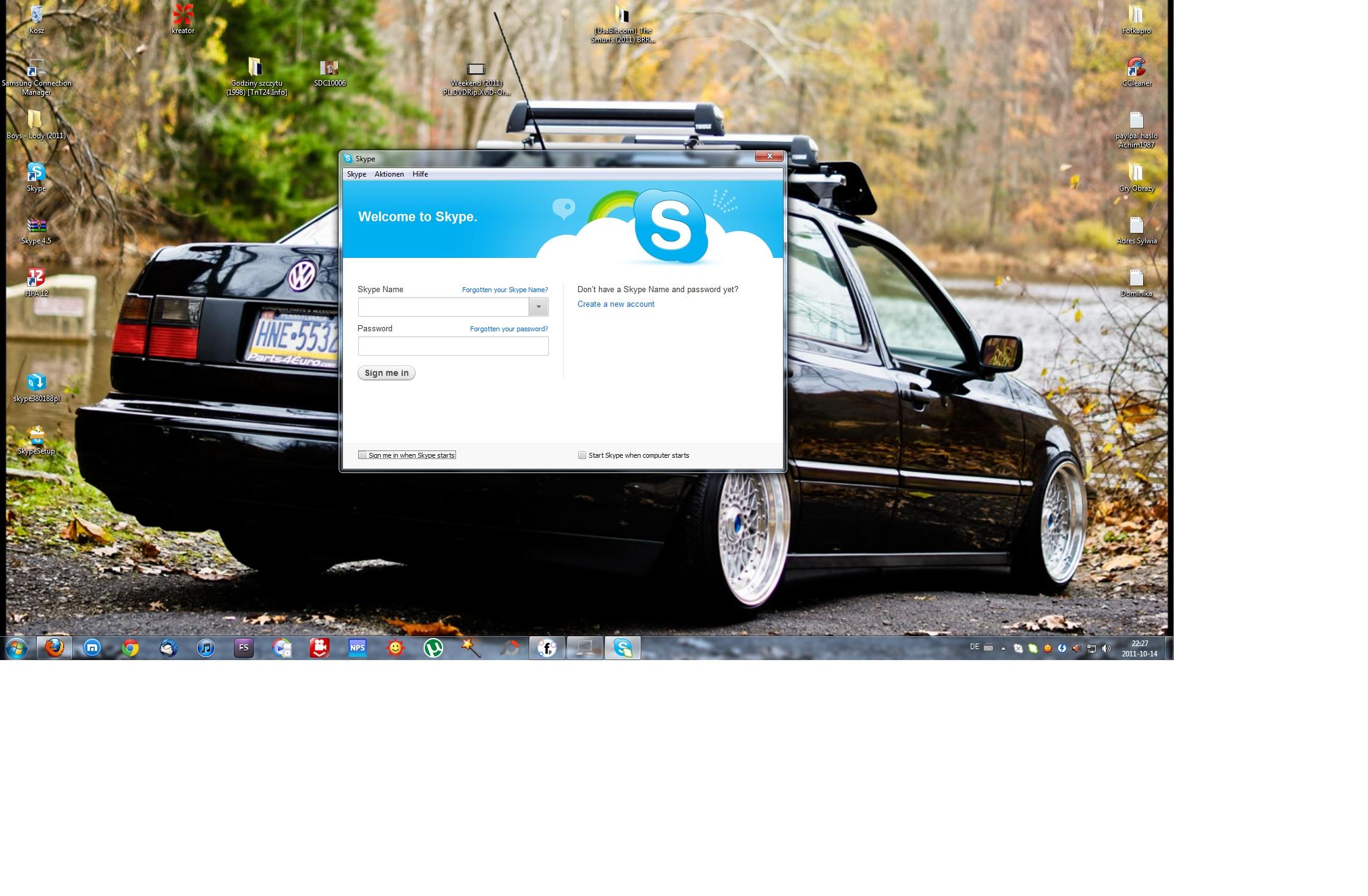Open the Windows Start menu
This screenshot has height=896, width=1368.
[17, 648]
